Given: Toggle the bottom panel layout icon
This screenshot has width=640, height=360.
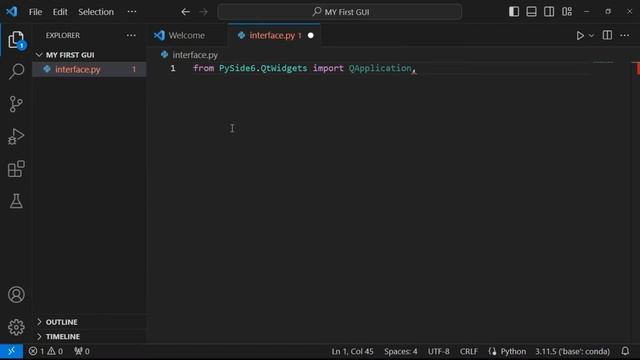Looking at the screenshot, I should 531,11.
